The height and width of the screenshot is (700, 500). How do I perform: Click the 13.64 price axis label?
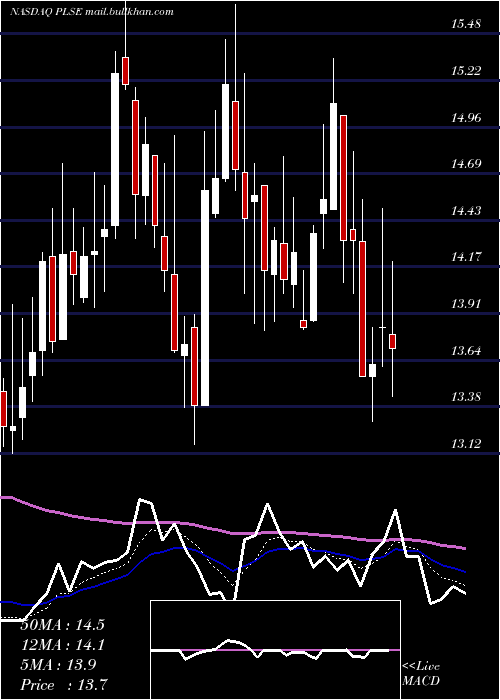point(466,350)
